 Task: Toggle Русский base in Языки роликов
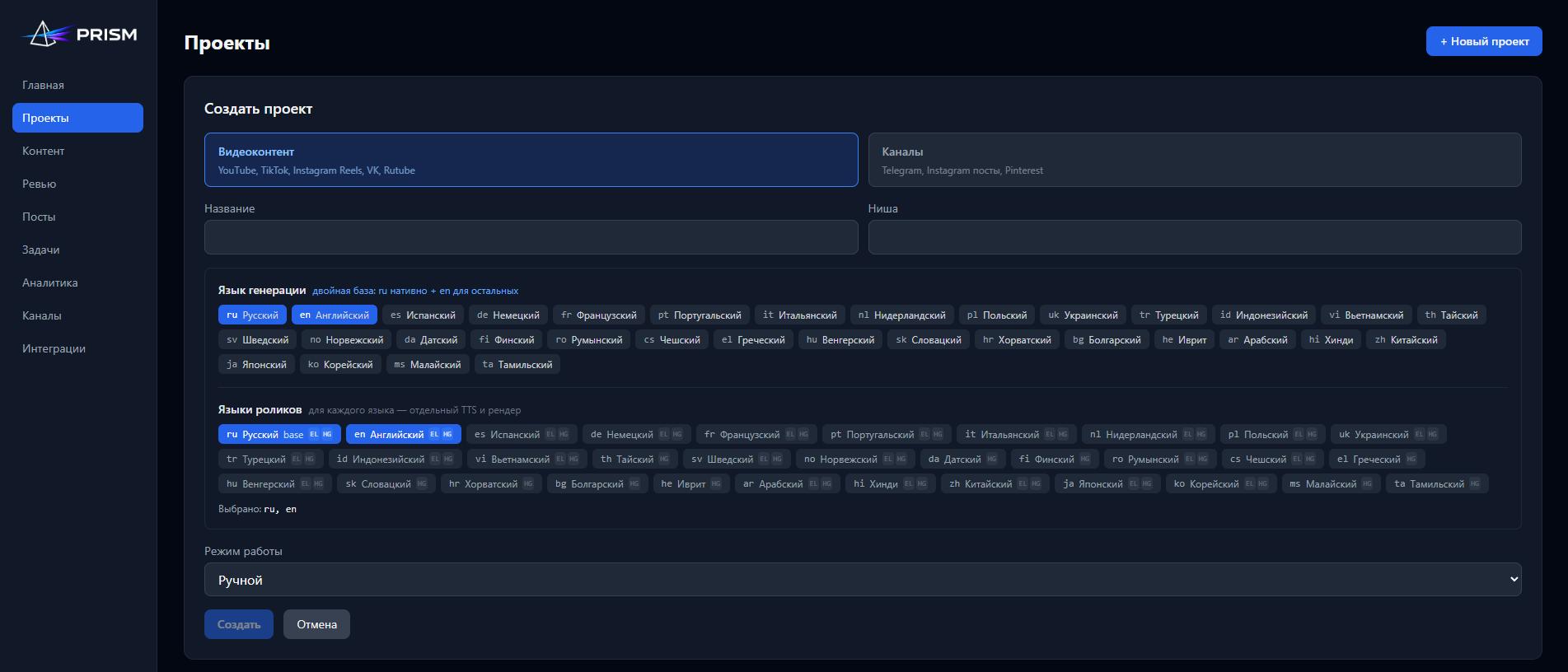click(279, 434)
